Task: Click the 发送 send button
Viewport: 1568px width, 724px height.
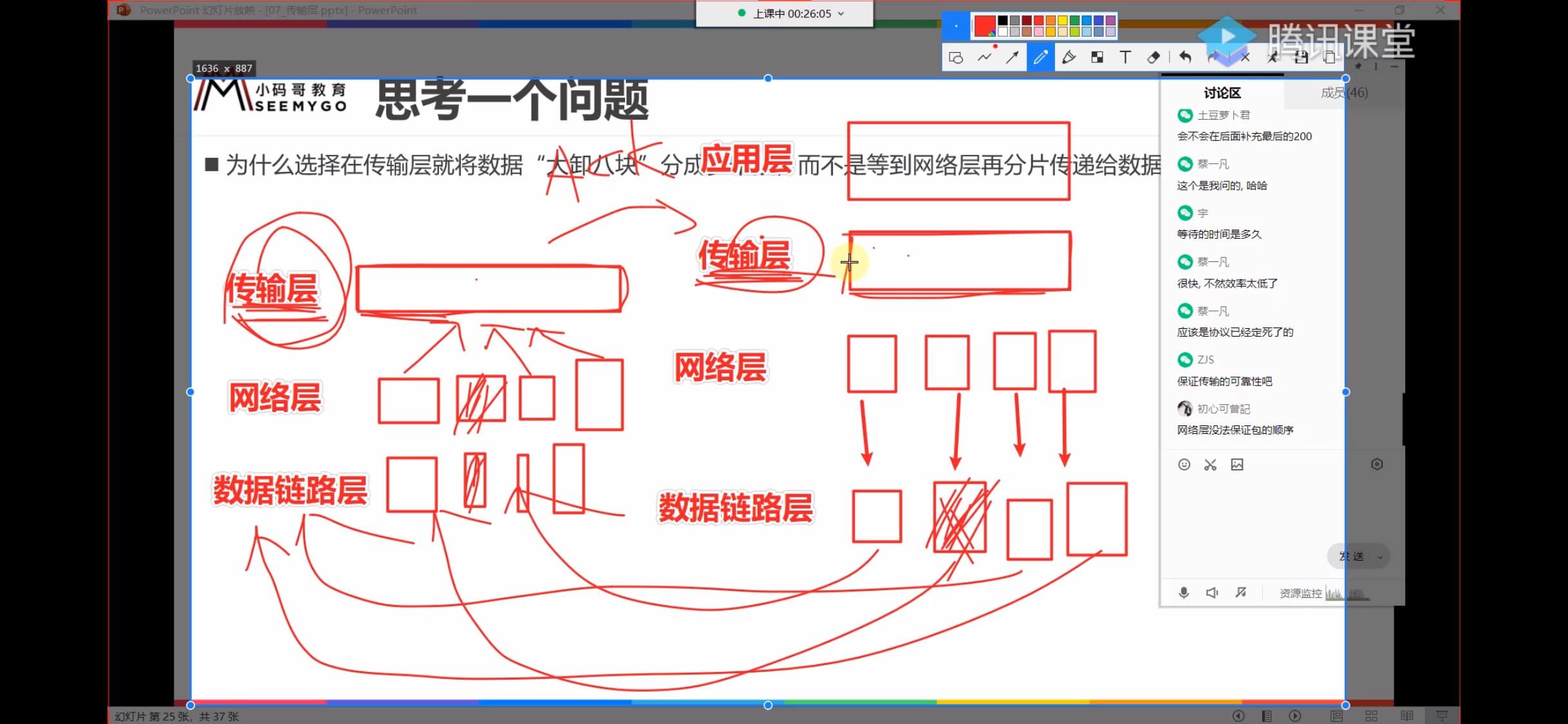Action: tap(1351, 556)
